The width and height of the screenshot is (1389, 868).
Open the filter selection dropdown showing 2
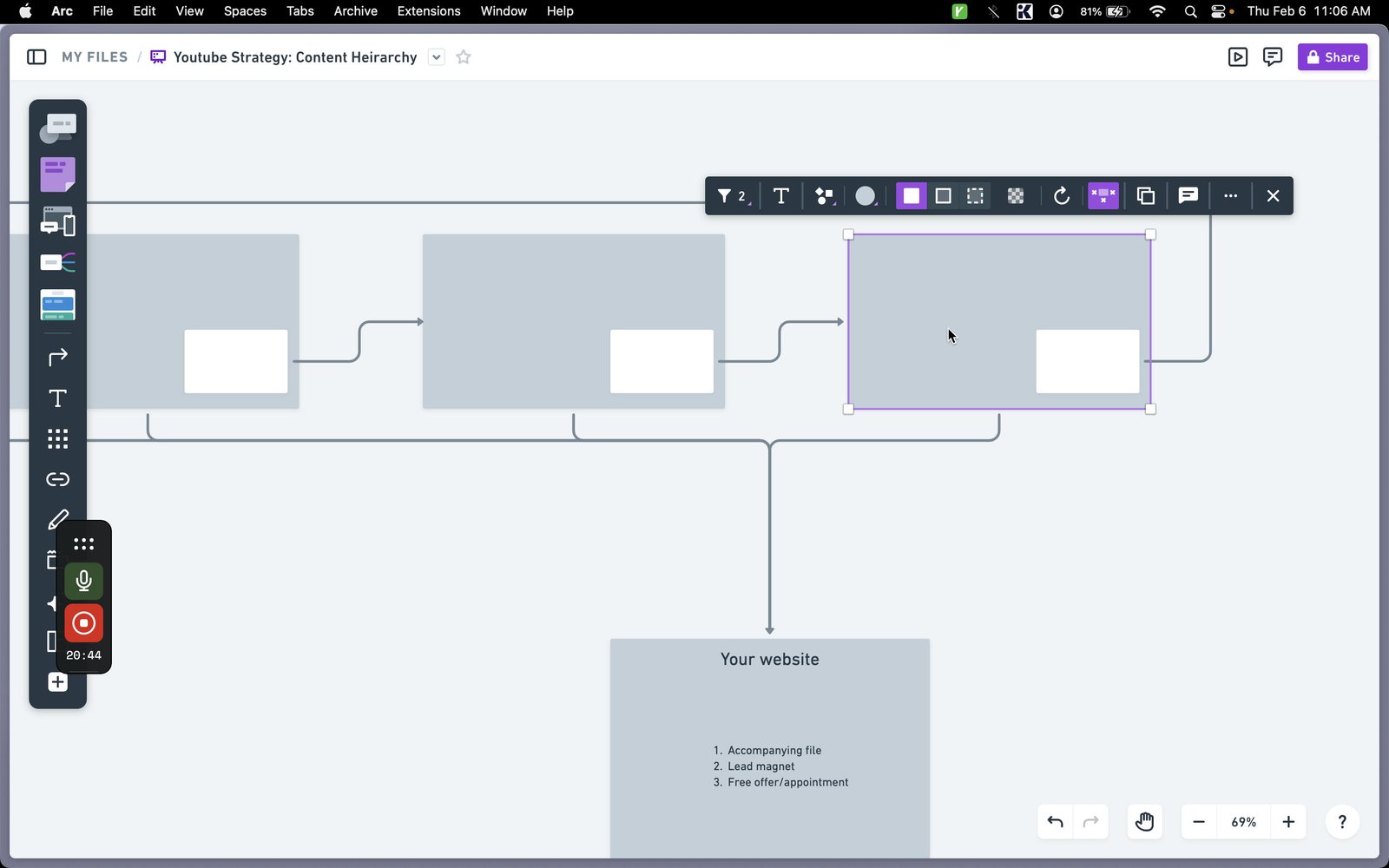[x=734, y=196]
